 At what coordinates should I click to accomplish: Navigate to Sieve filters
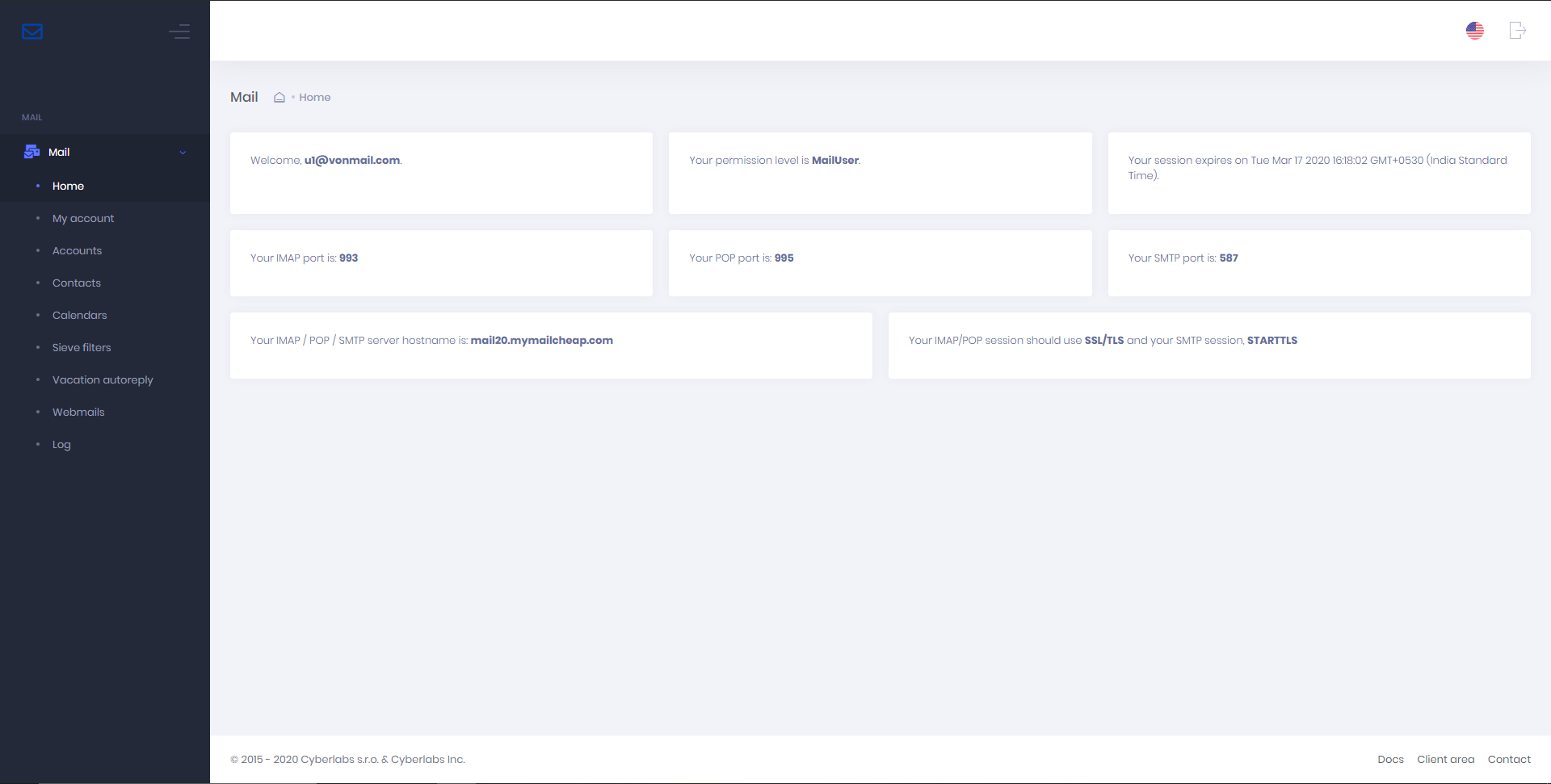82,347
